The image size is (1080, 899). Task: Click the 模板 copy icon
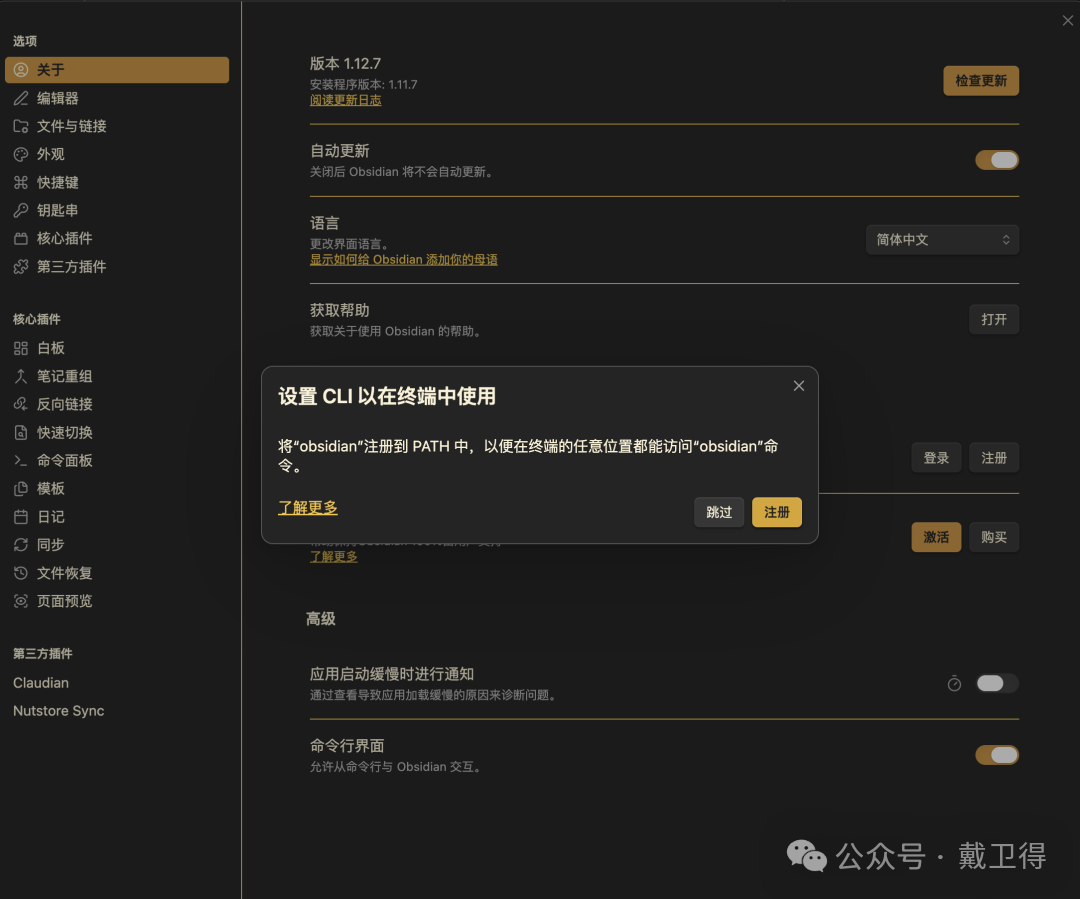(21, 488)
